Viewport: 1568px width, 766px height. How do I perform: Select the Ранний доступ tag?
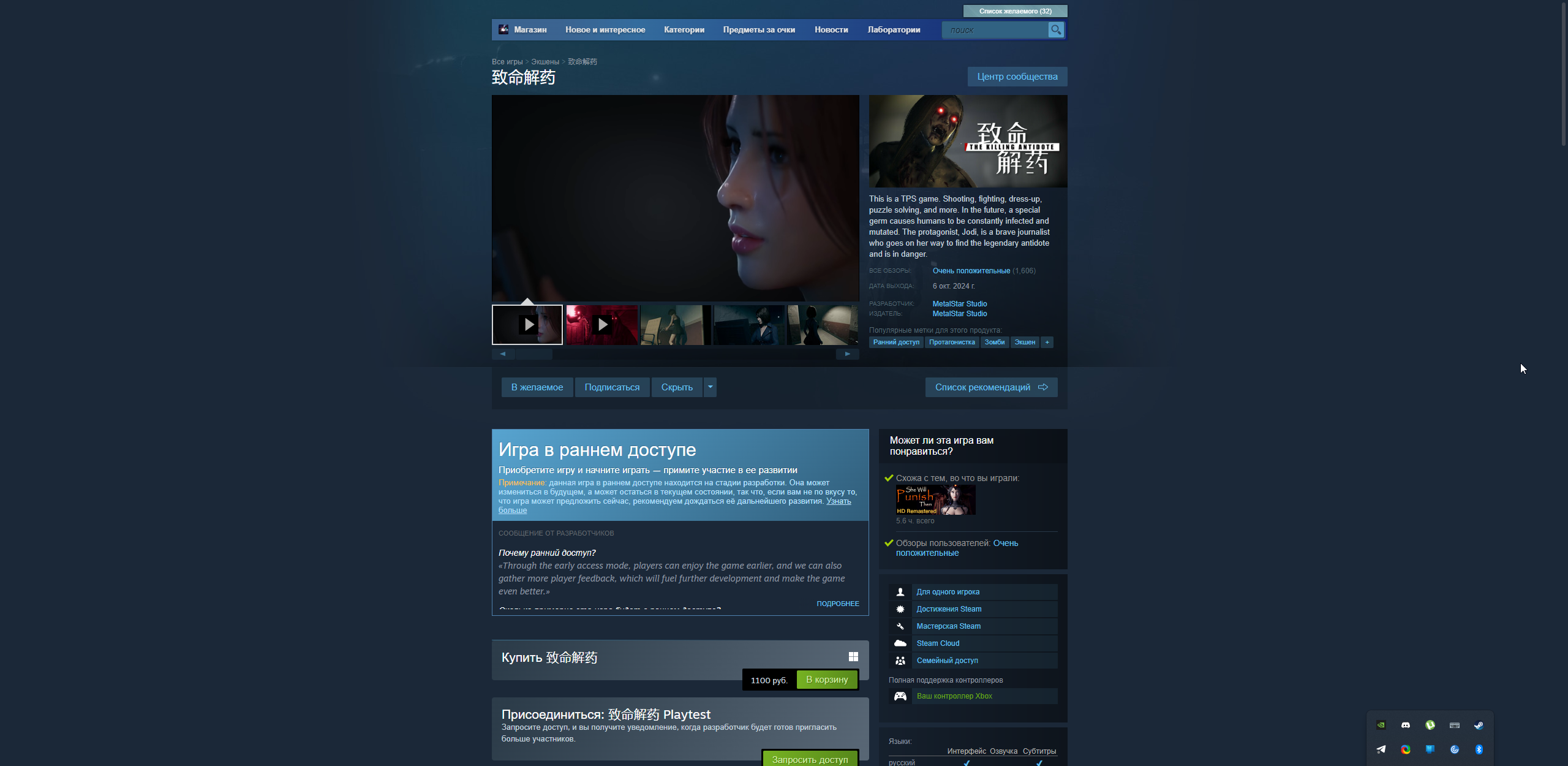point(896,343)
